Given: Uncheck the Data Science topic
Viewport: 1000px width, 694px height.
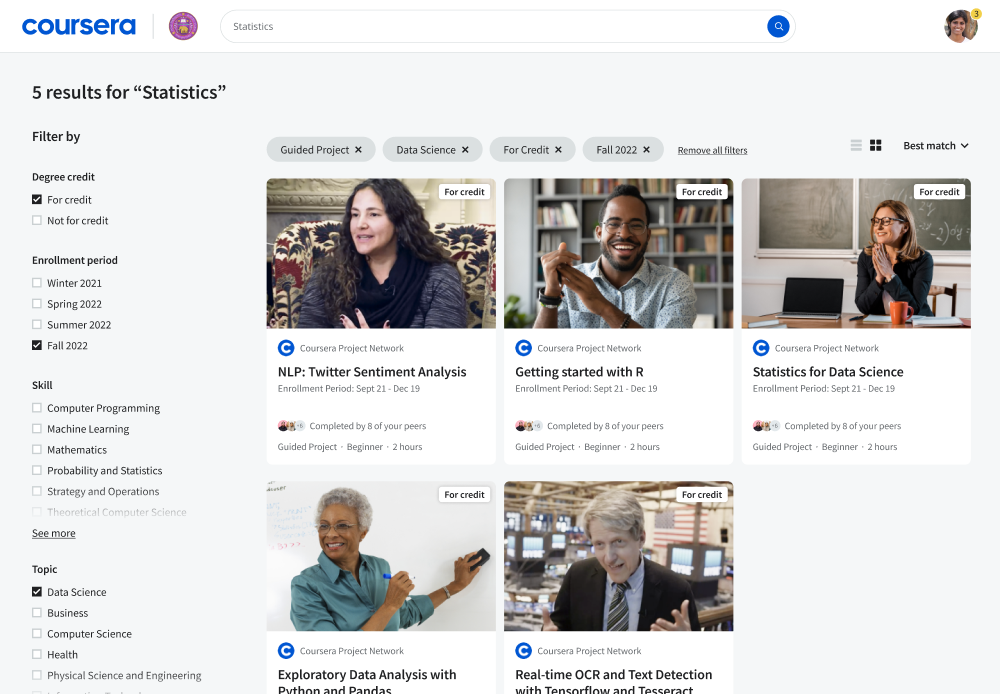Looking at the screenshot, I should 37,592.
